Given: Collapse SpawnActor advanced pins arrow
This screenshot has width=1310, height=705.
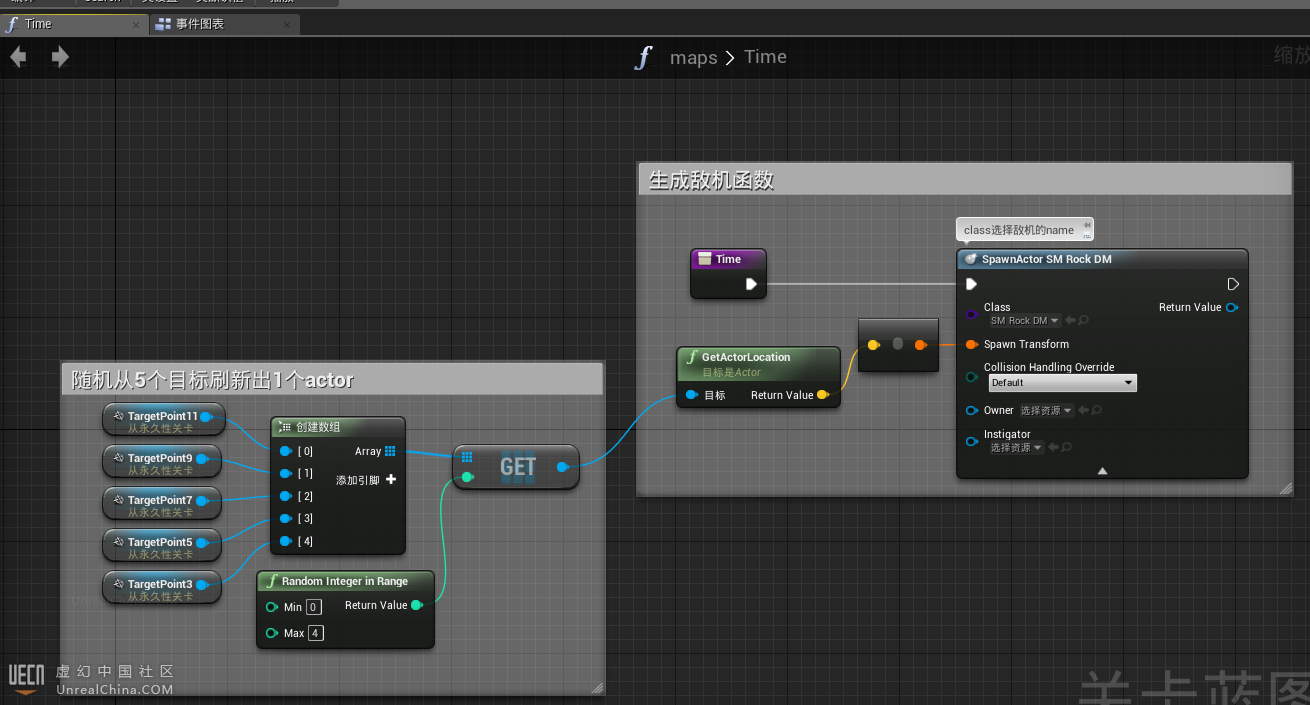Looking at the screenshot, I should [1102, 470].
